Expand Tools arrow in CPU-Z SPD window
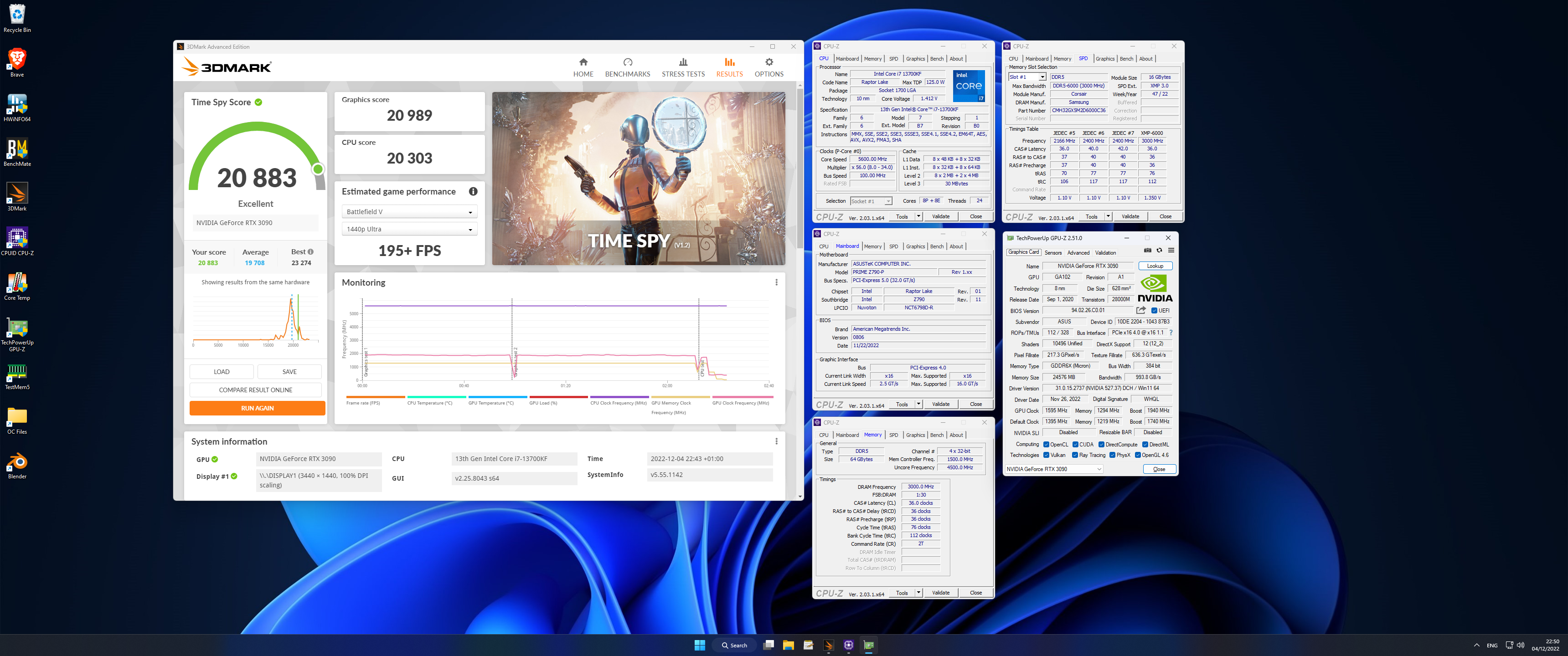The height and width of the screenshot is (656, 1568). pos(1108,217)
